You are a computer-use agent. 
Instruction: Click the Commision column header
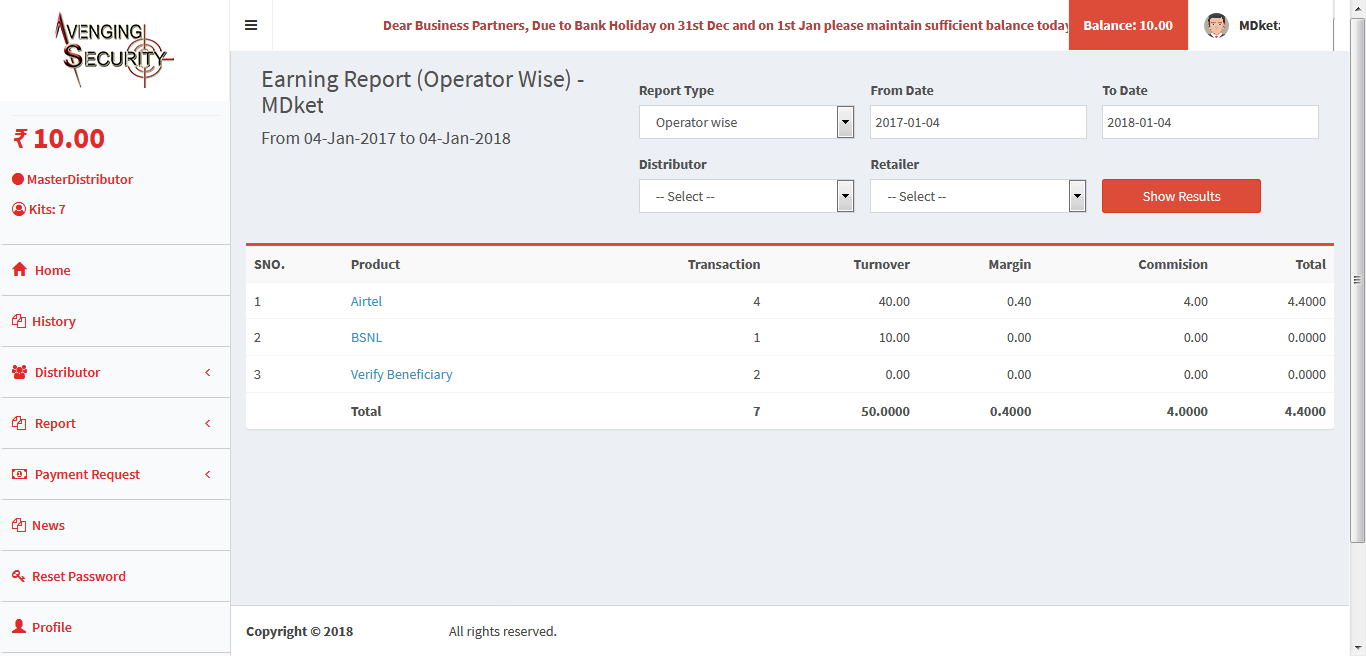pyautogui.click(x=1173, y=264)
